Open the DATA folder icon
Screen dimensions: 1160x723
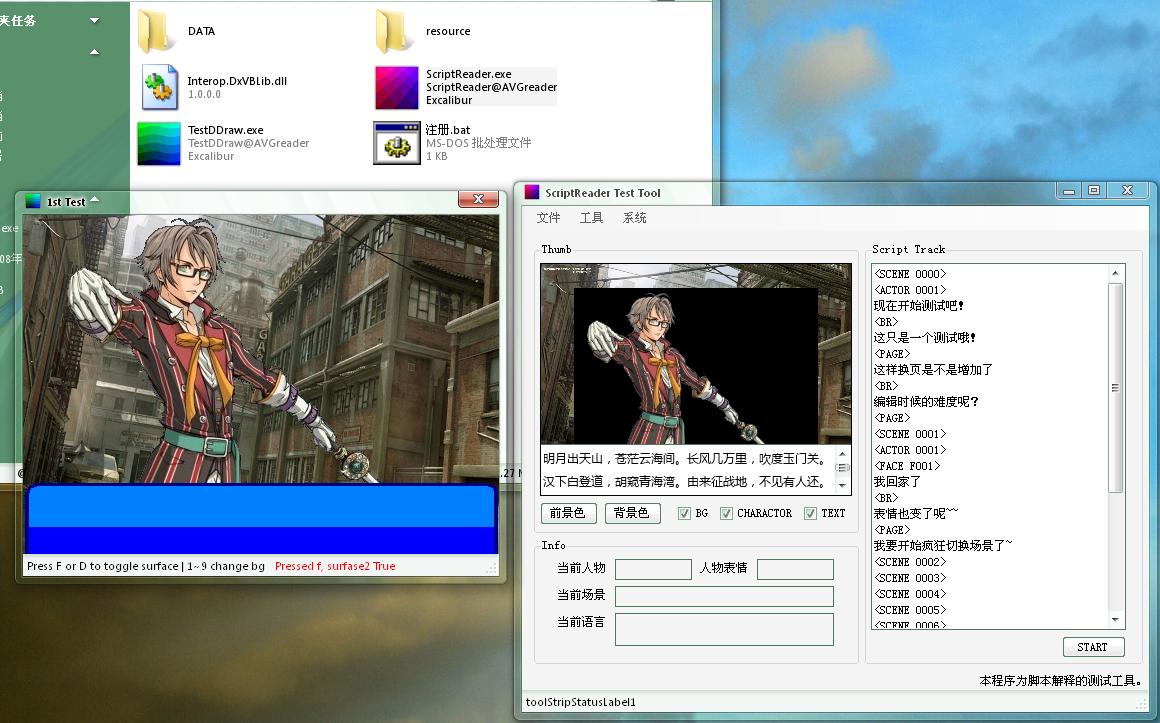pyautogui.click(x=158, y=31)
